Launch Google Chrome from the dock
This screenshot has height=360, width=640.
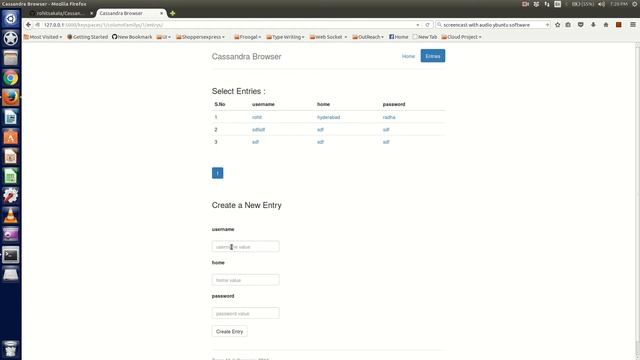coord(11,78)
